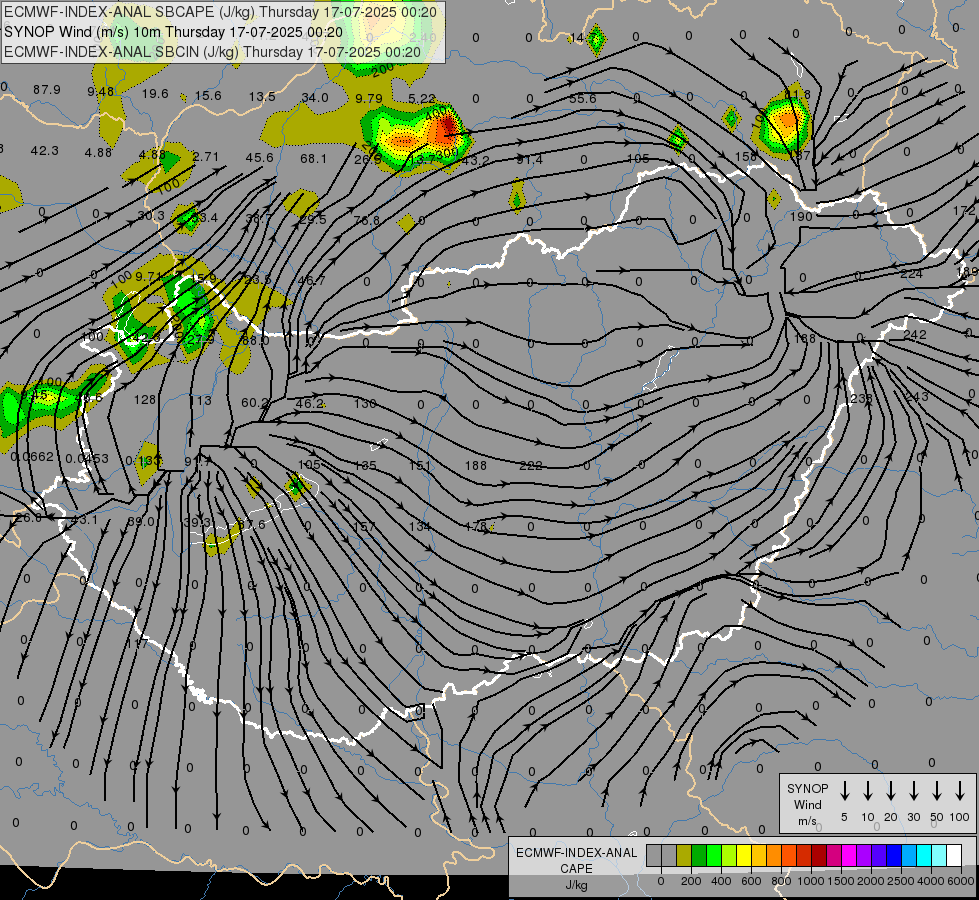Click the 26.0 value on the map
Viewport: 979px width, 900px height.
click(29, 518)
